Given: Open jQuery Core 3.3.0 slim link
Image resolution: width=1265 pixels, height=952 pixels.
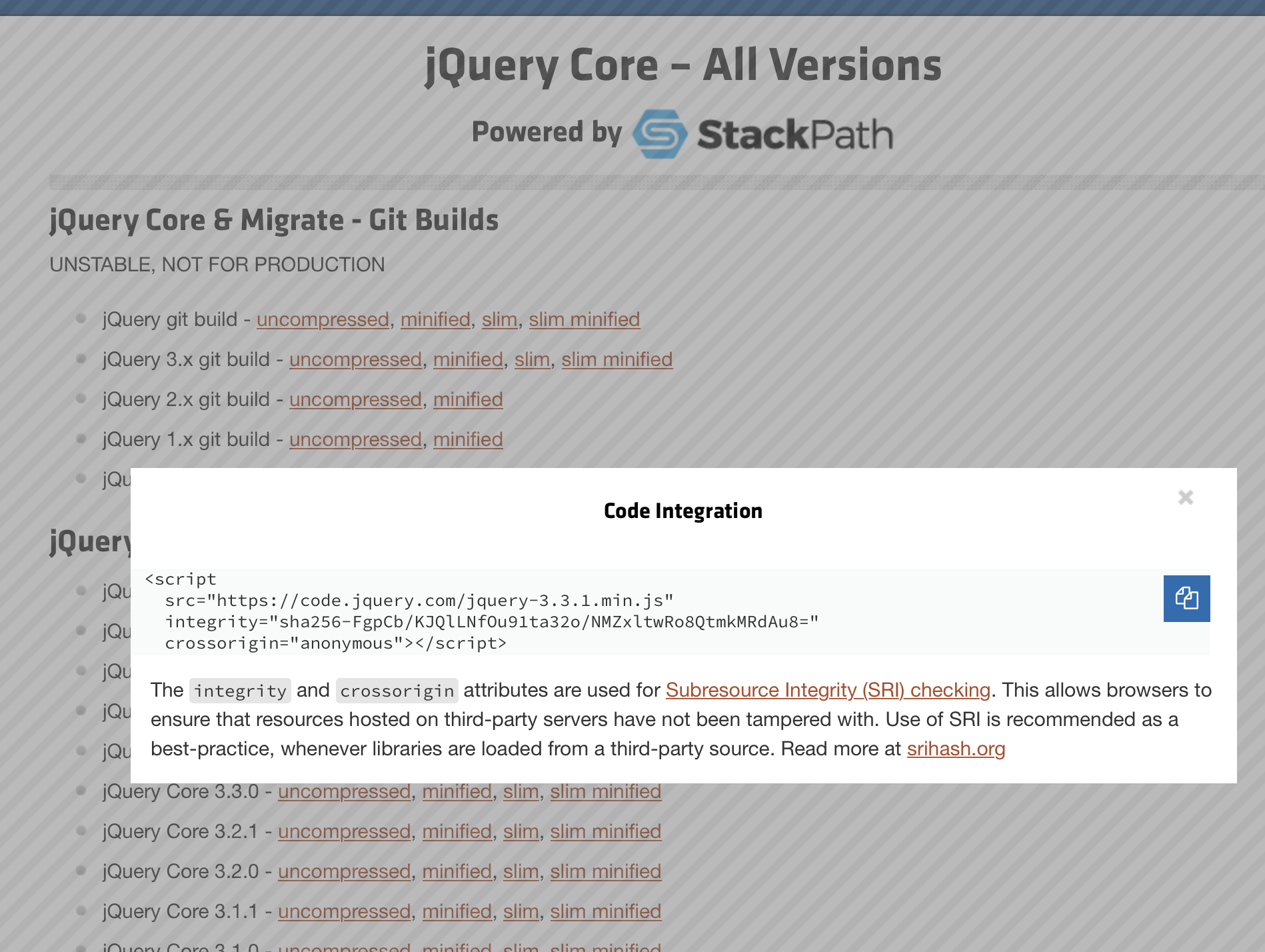Looking at the screenshot, I should pos(521,791).
